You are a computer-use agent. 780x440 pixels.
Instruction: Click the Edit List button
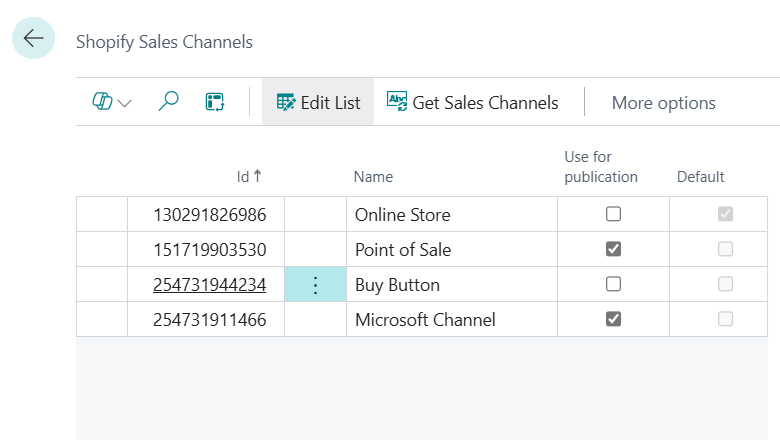tap(318, 102)
